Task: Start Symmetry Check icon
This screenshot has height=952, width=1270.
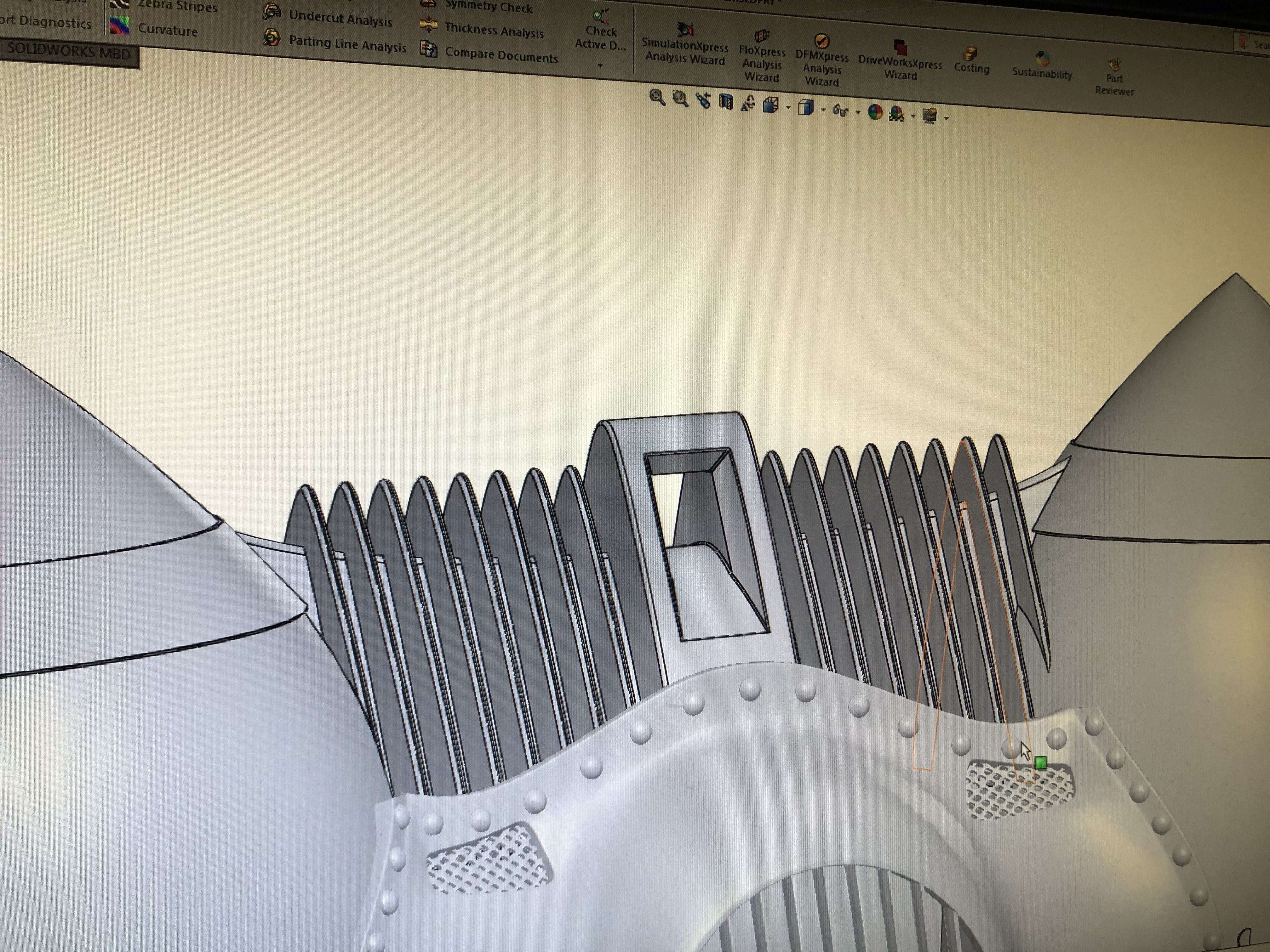Action: pyautogui.click(x=428, y=3)
